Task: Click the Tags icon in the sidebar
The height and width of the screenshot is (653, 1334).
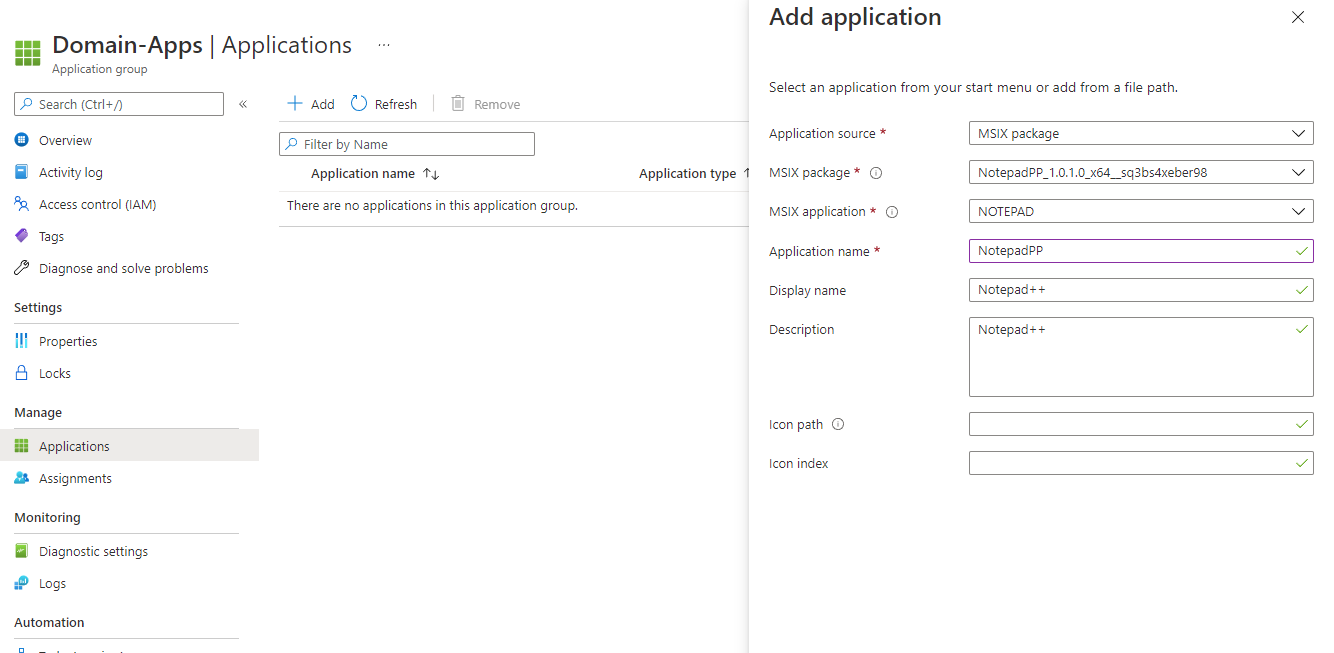Action: 21,235
